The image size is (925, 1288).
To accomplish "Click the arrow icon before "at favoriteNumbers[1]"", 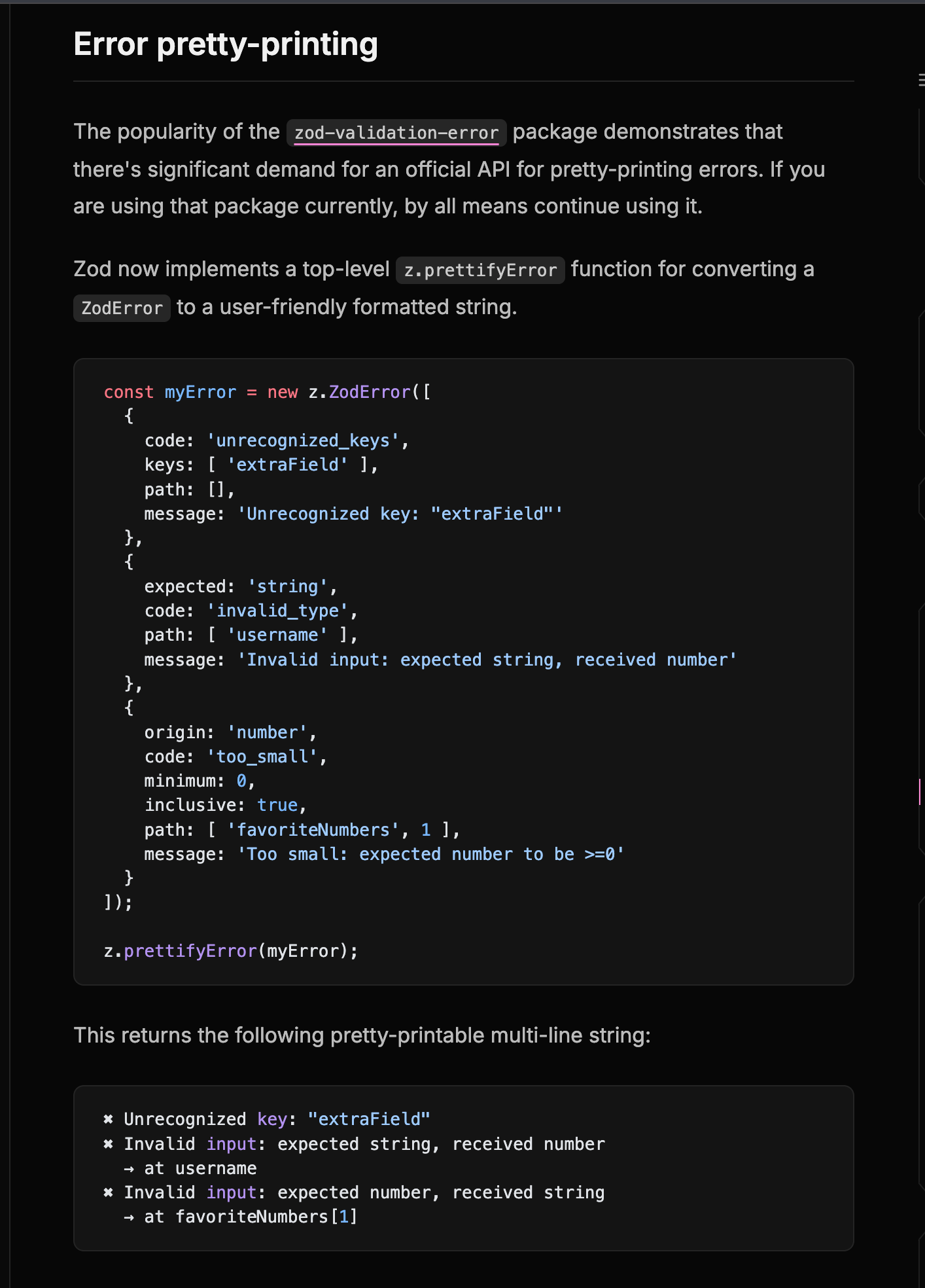I will point(129,1217).
